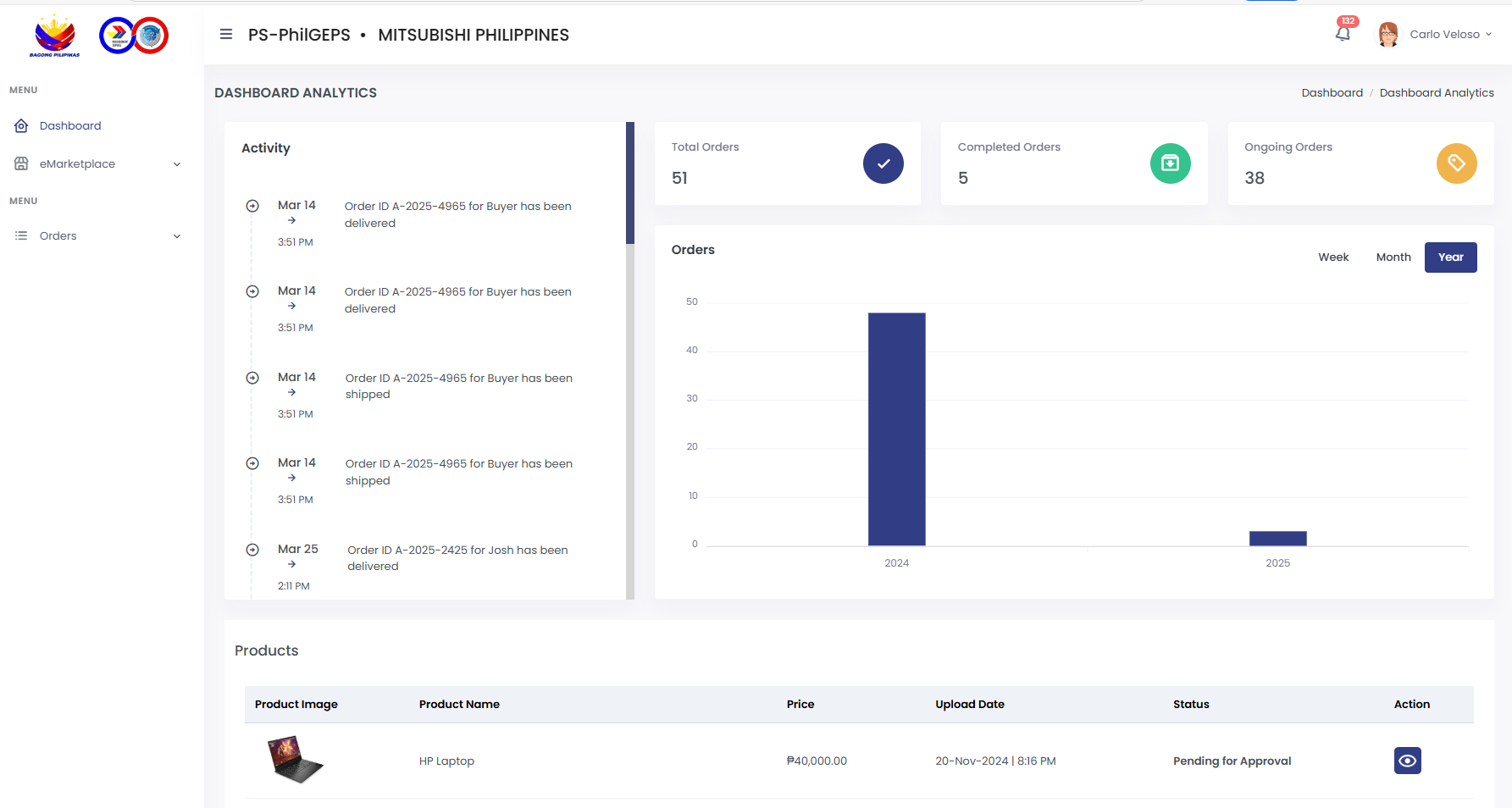Image resolution: width=1512 pixels, height=808 pixels.
Task: Switch the Orders chart to Week
Action: point(1332,257)
